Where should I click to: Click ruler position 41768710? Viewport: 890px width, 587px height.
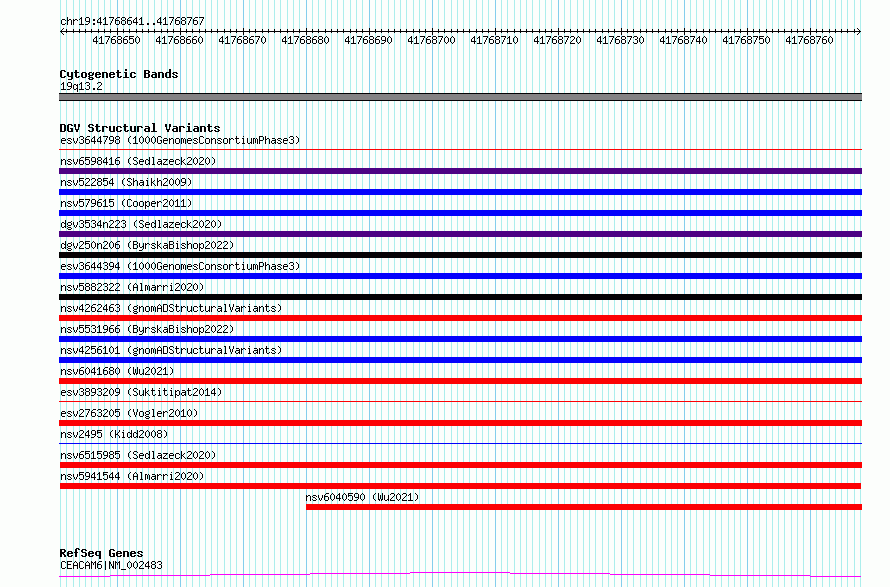click(x=494, y=40)
